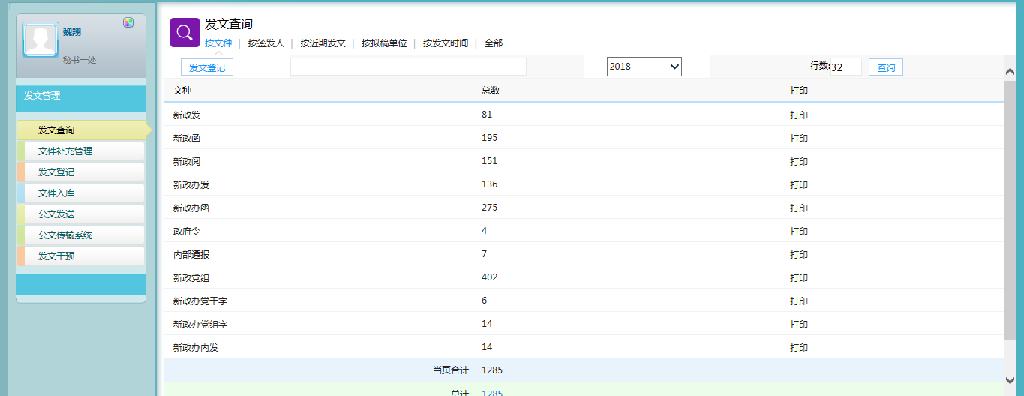This screenshot has height=396, width=1024.
Task: Click the count 402
Action: coord(489,278)
